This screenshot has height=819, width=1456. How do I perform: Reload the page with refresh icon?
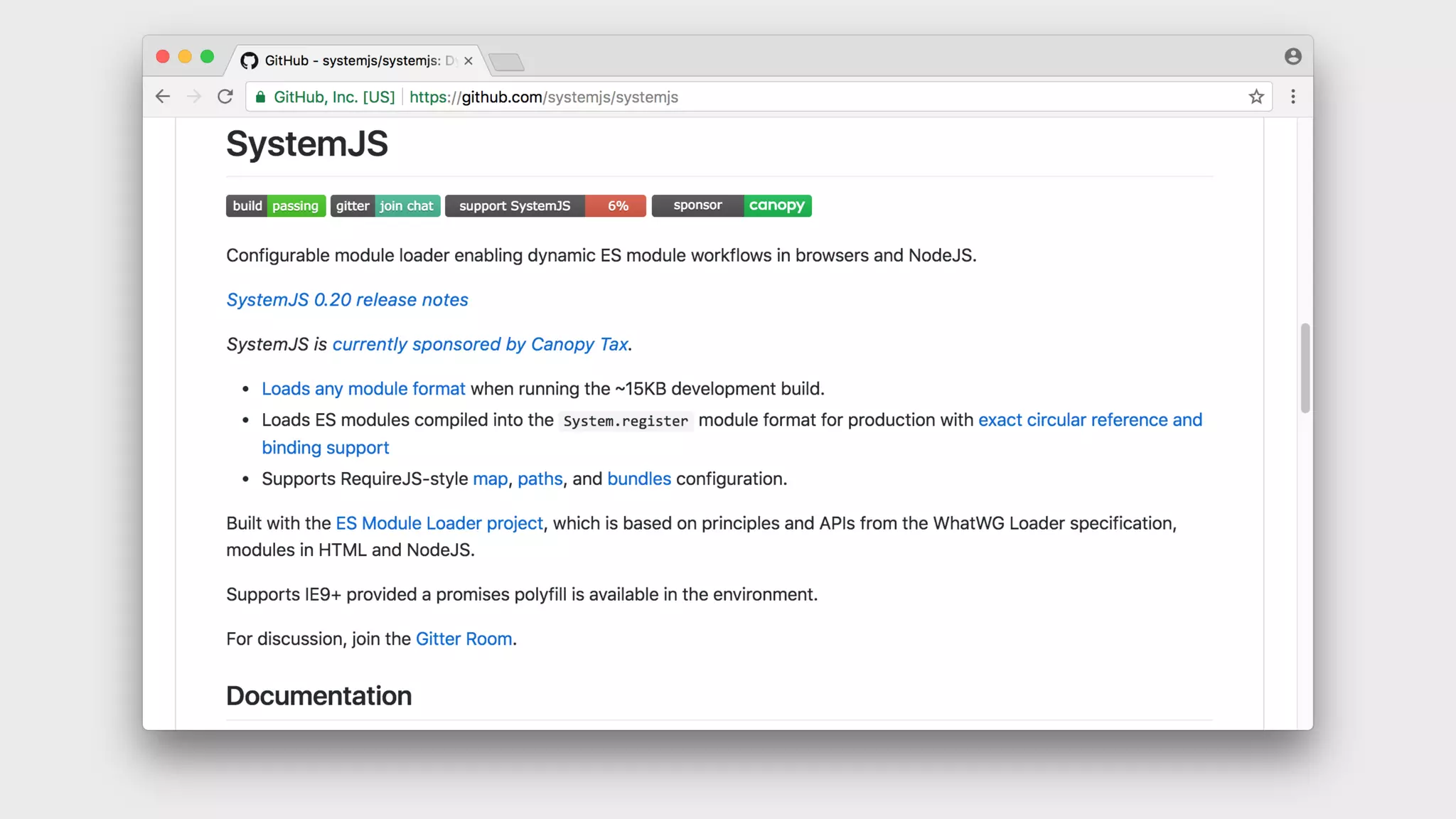pos(225,97)
